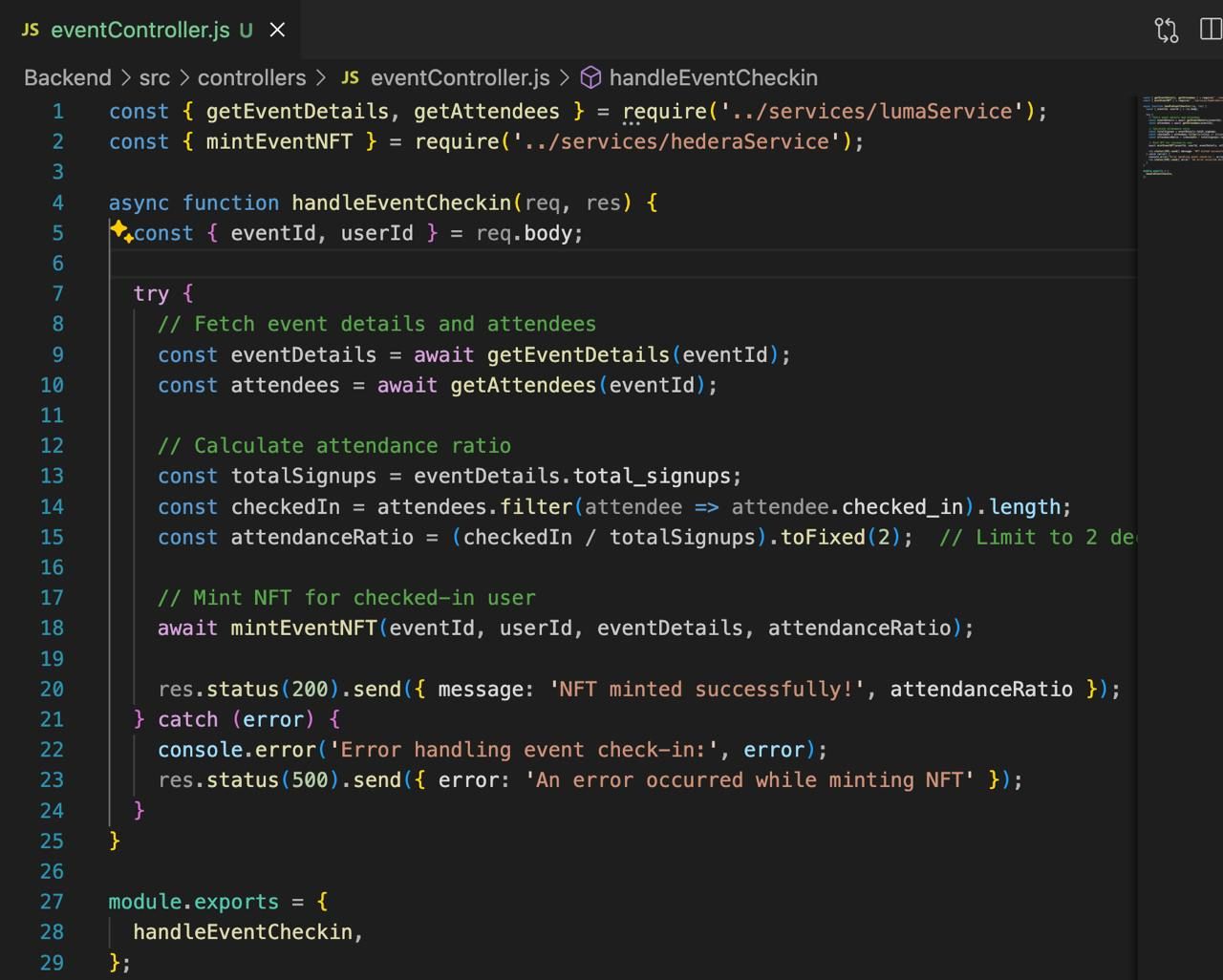Click the 'Limit to 2' trailing comment

pyautogui.click(x=1037, y=537)
